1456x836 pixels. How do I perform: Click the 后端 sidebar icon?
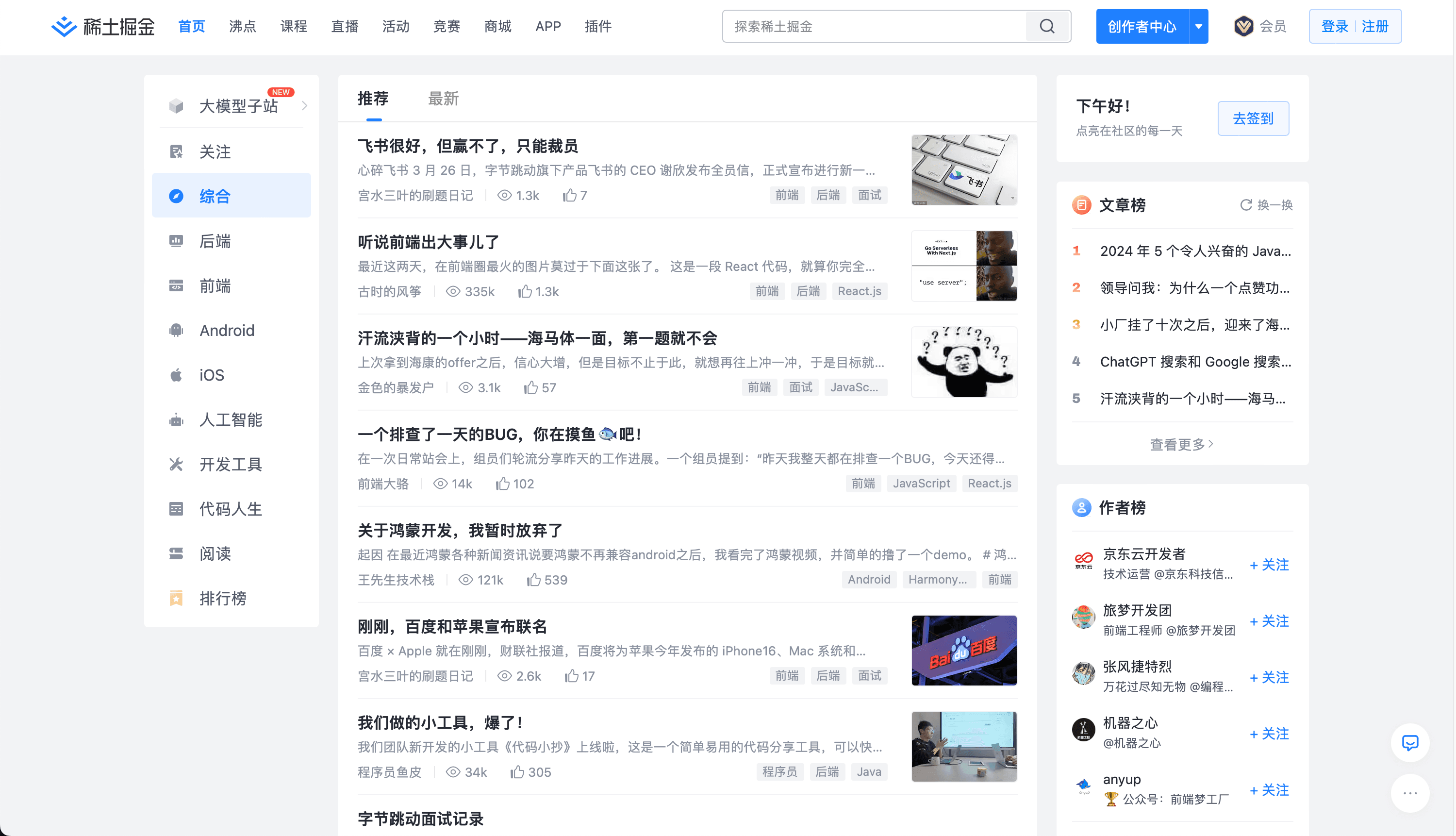coord(176,241)
